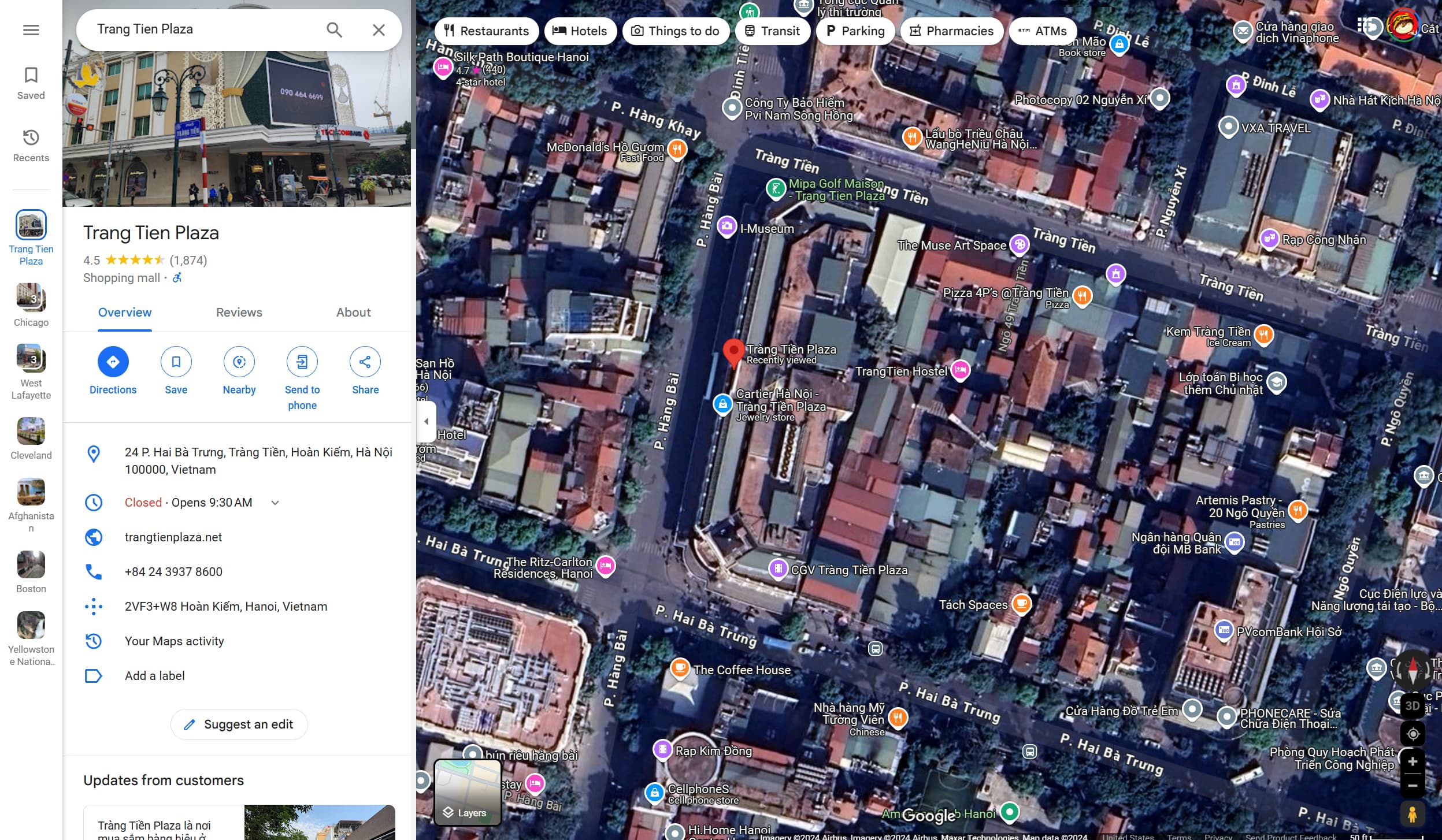Collapse the side panel arrow
1442x840 pixels.
[x=426, y=421]
